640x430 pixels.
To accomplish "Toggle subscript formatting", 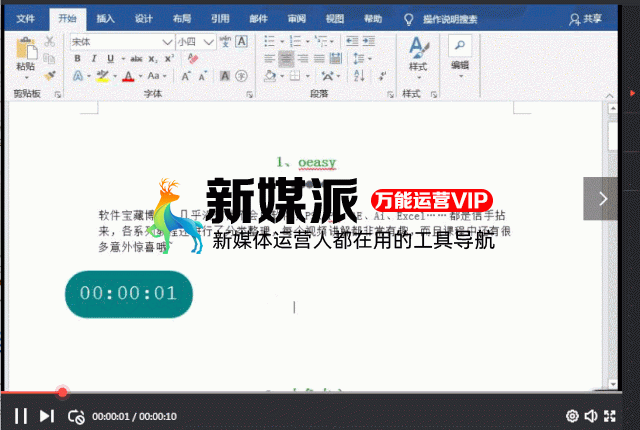I will pos(152,59).
